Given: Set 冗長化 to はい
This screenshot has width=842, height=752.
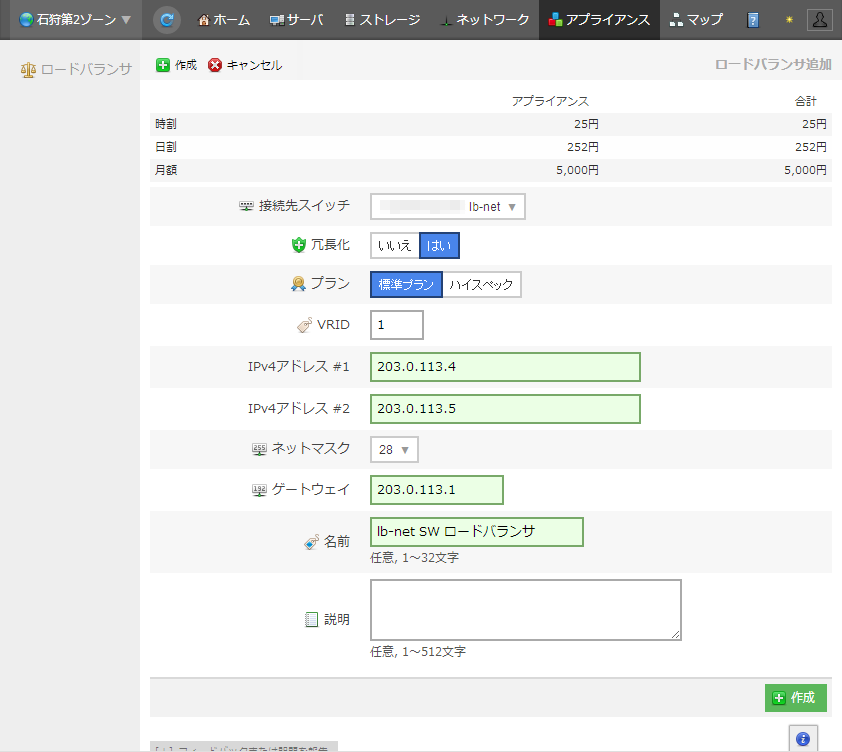Looking at the screenshot, I should click(439, 245).
